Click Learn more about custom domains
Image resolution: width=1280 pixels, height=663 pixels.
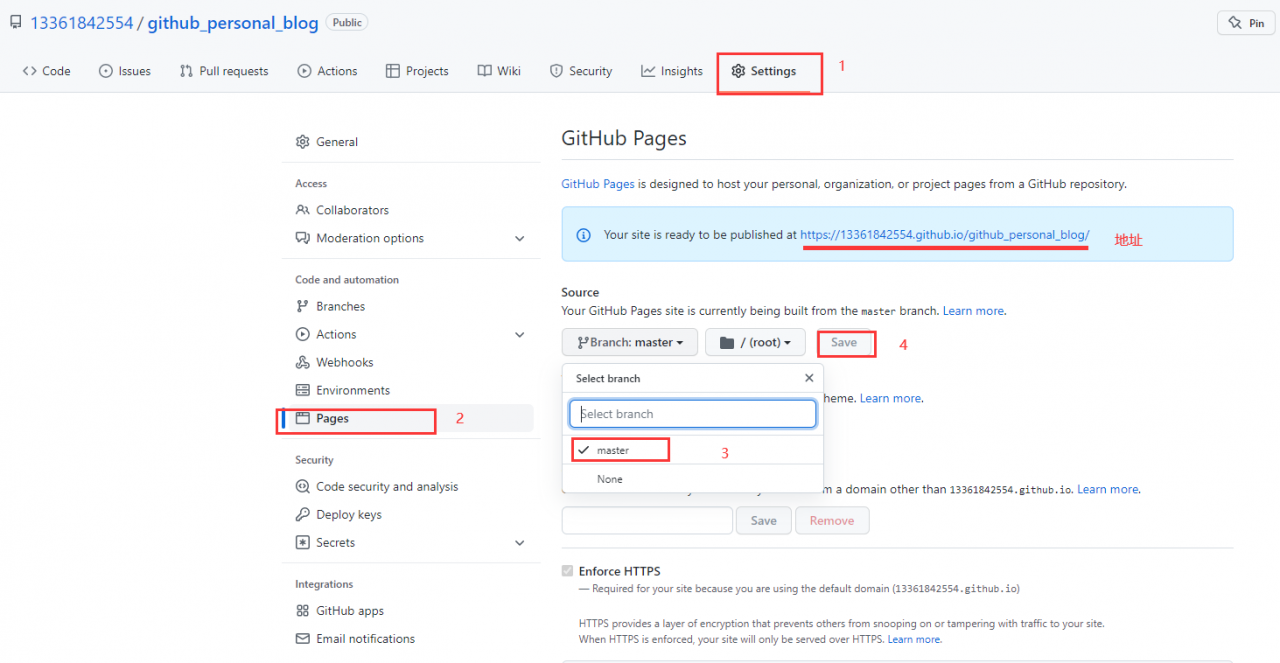(x=1107, y=489)
